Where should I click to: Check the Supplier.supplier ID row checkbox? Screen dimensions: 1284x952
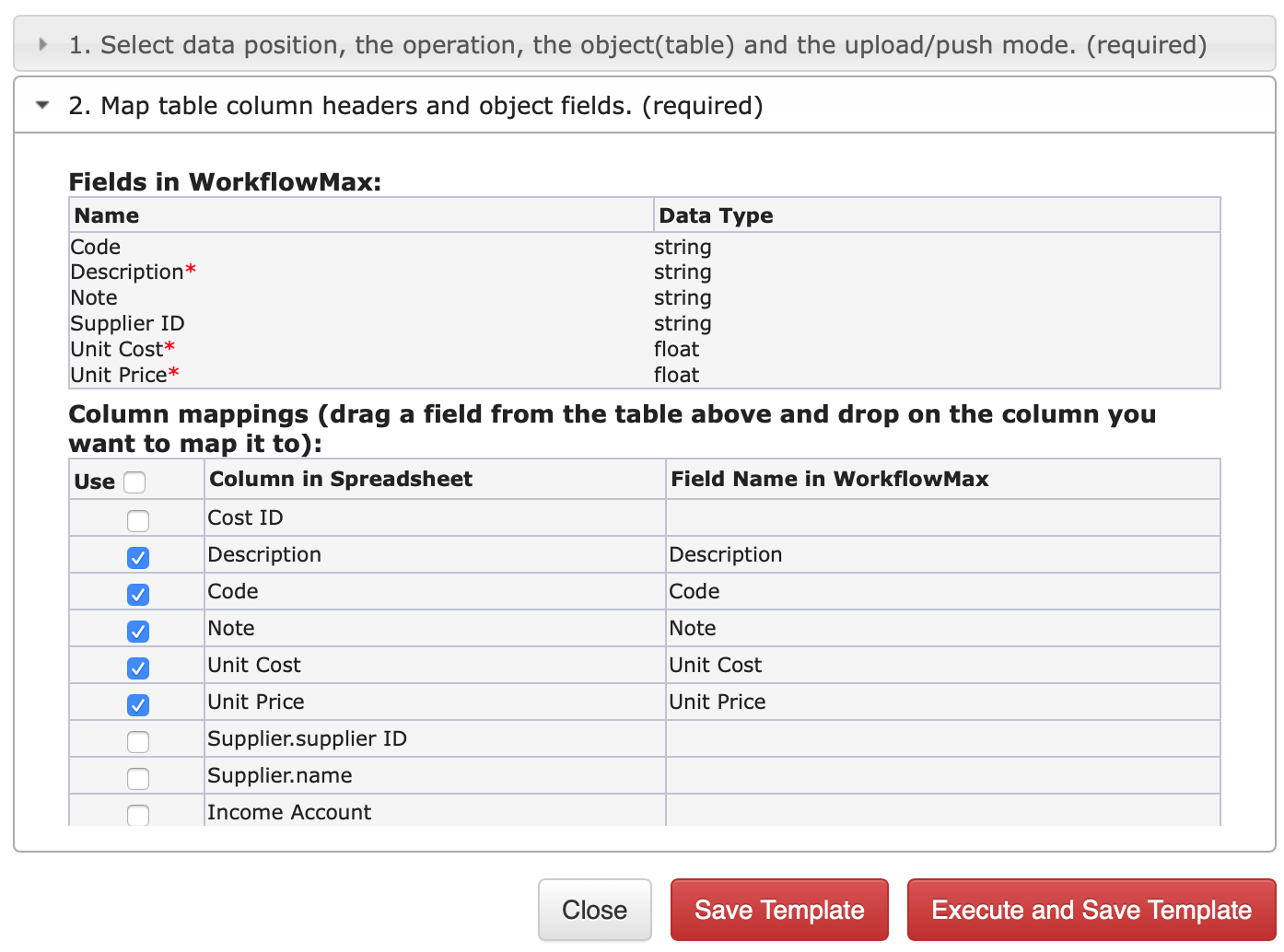[138, 741]
